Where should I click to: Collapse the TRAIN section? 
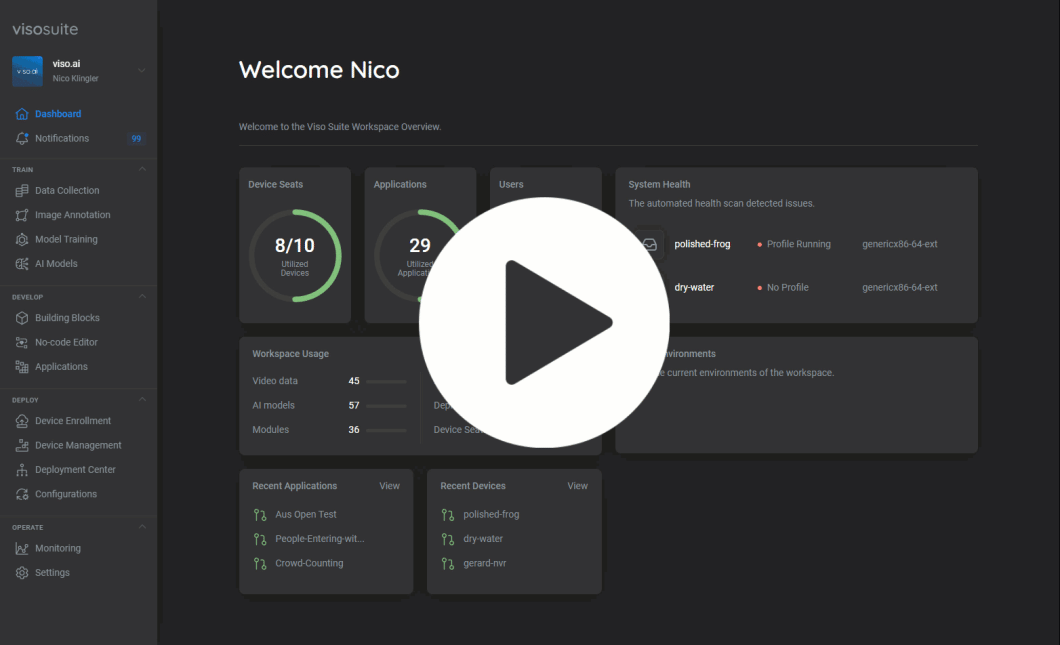(x=142, y=169)
